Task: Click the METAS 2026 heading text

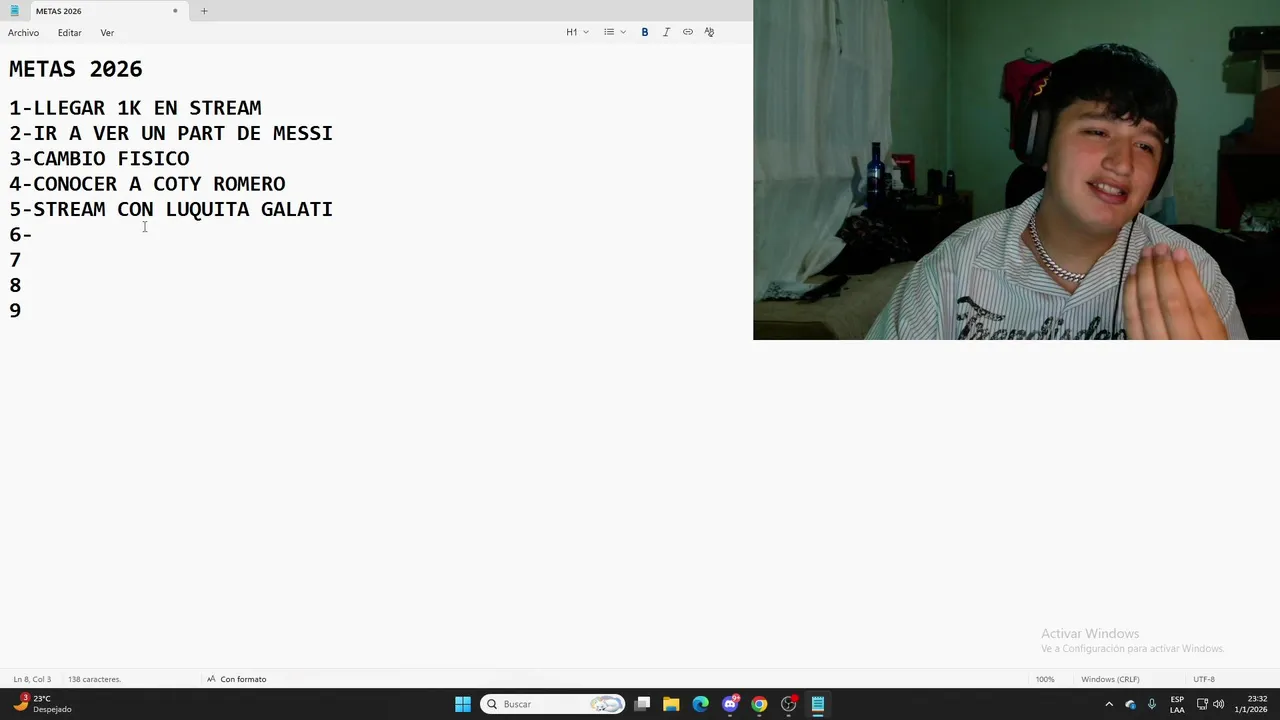Action: tap(76, 69)
